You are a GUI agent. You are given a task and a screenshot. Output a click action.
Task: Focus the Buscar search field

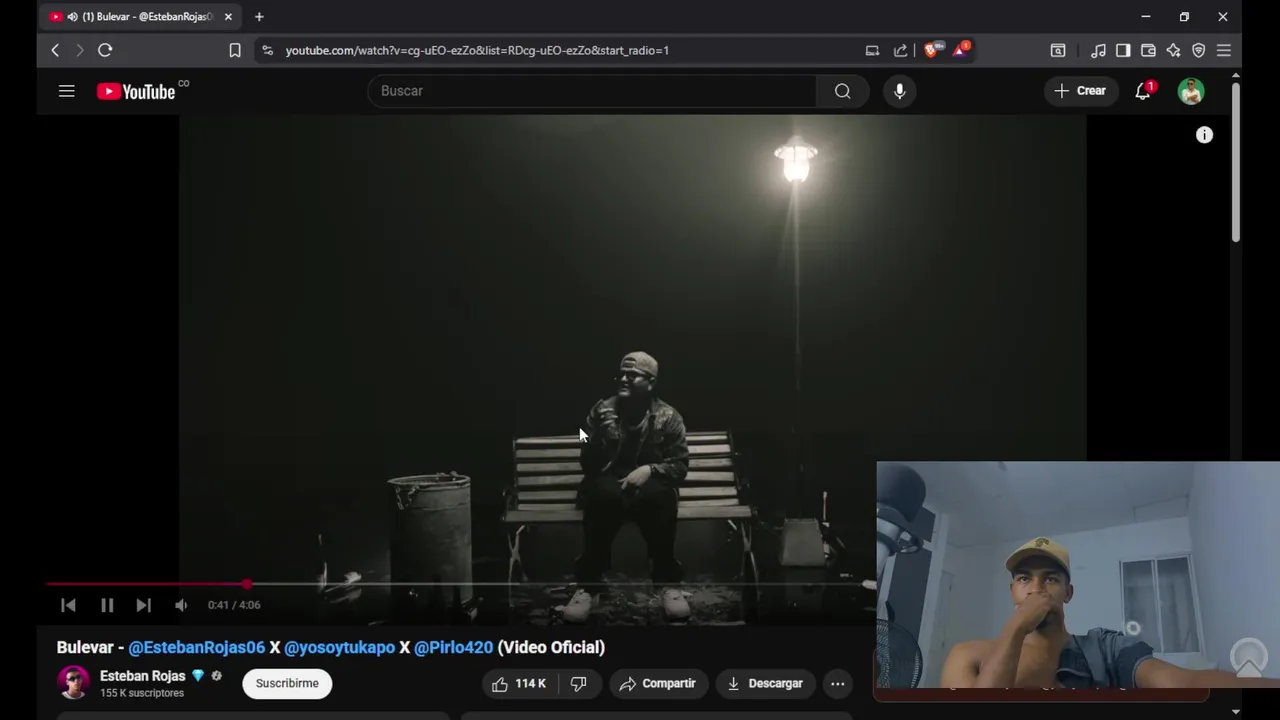pos(592,91)
